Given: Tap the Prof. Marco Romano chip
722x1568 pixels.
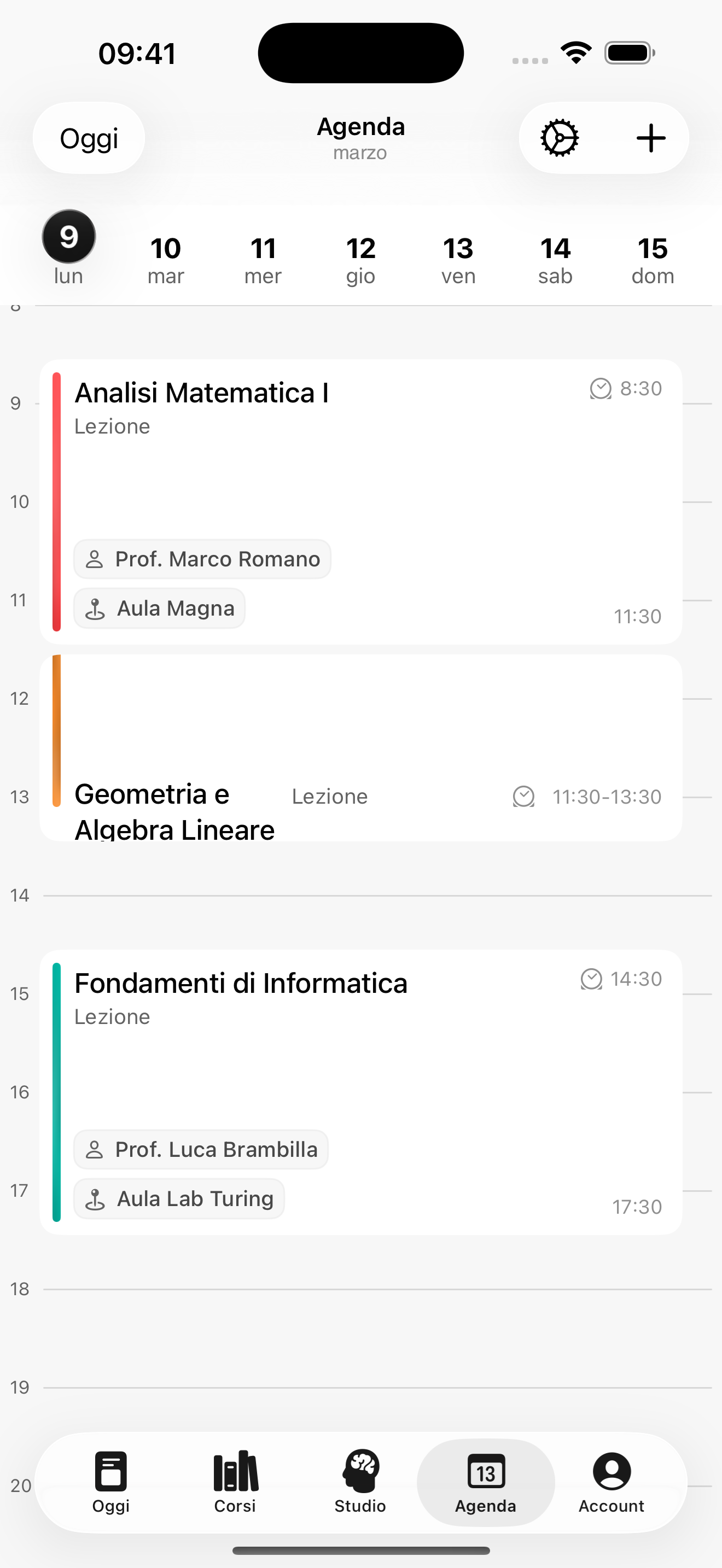Looking at the screenshot, I should [202, 559].
